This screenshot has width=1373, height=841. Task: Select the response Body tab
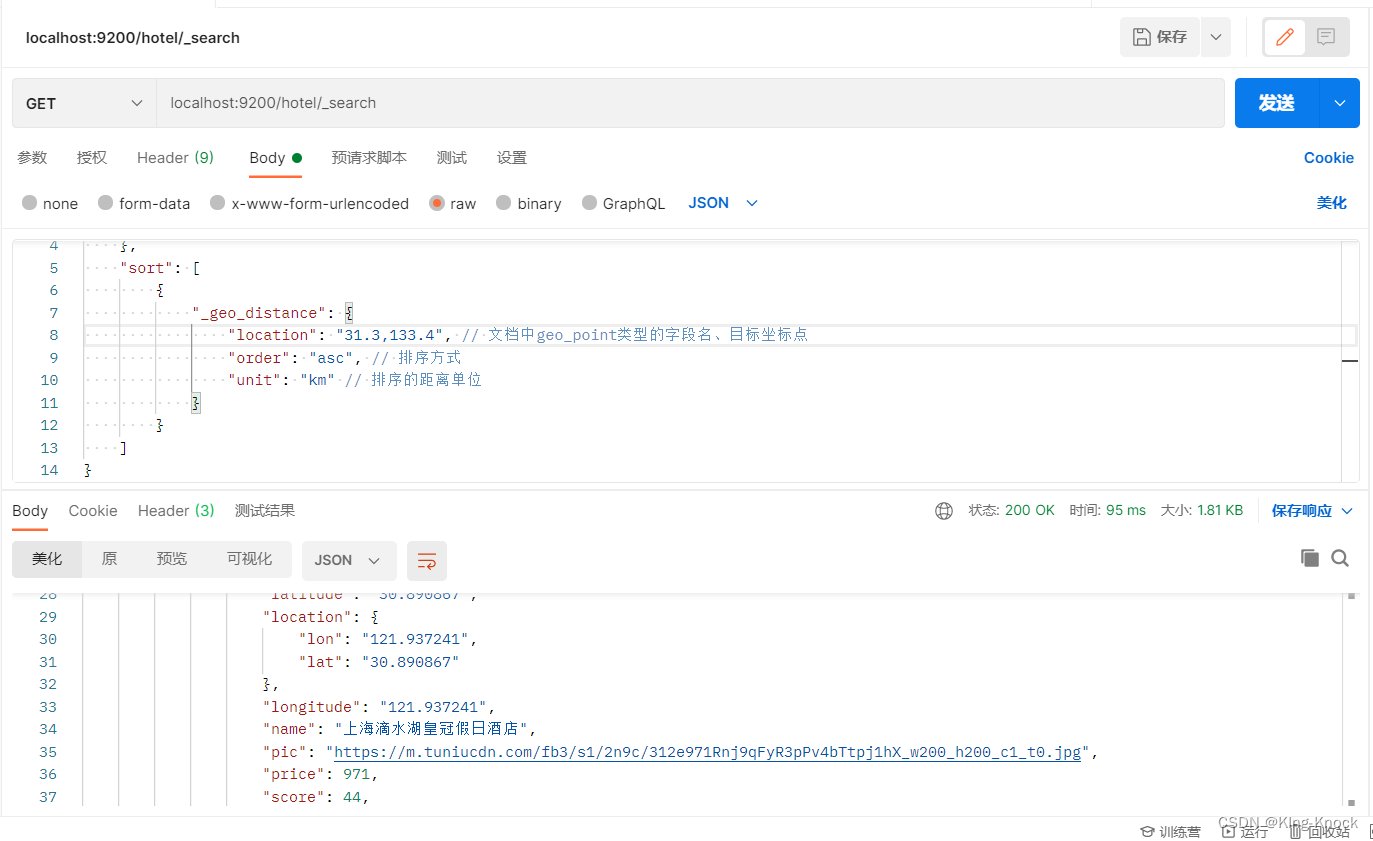click(x=30, y=511)
